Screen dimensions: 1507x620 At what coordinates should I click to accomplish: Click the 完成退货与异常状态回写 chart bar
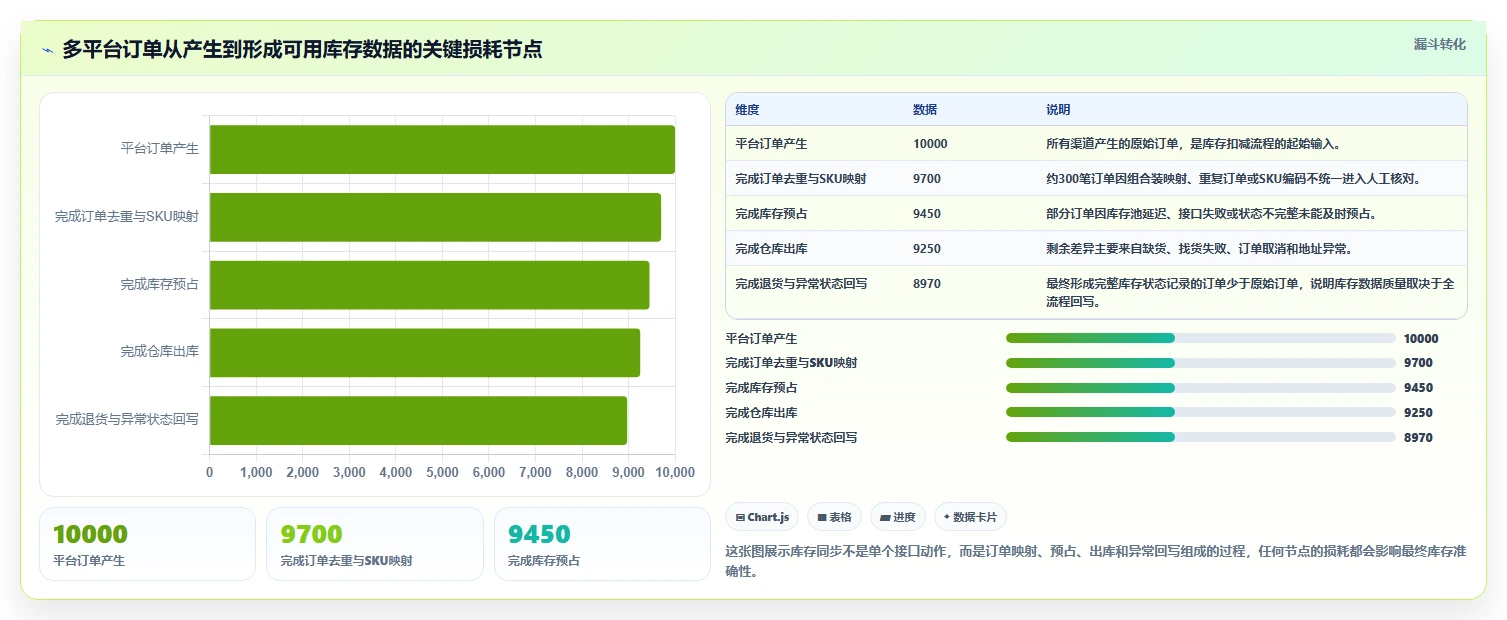pos(418,421)
